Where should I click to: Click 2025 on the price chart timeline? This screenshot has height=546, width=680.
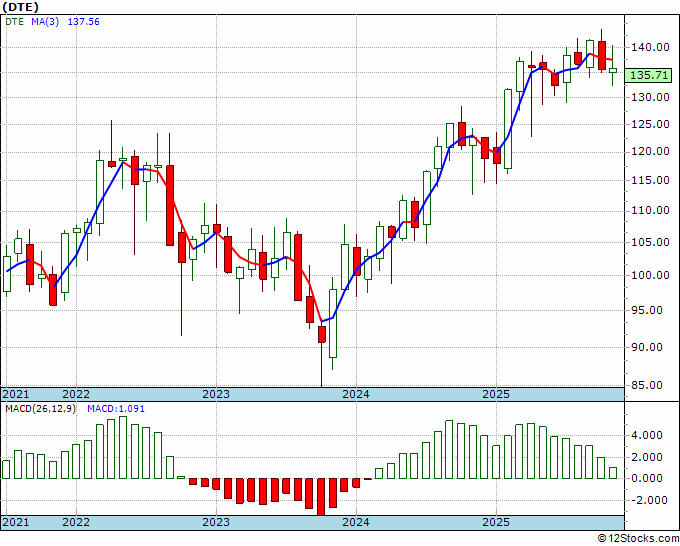click(x=496, y=394)
